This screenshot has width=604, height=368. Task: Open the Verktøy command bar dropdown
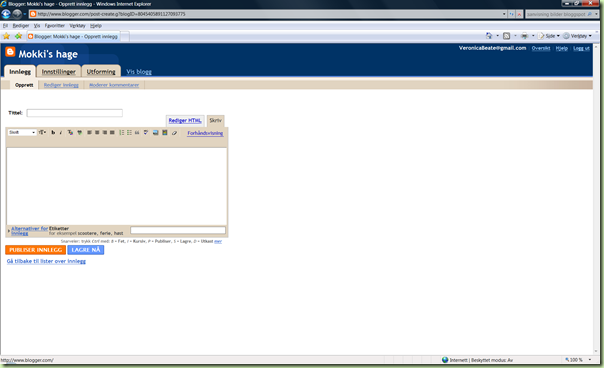(x=577, y=36)
